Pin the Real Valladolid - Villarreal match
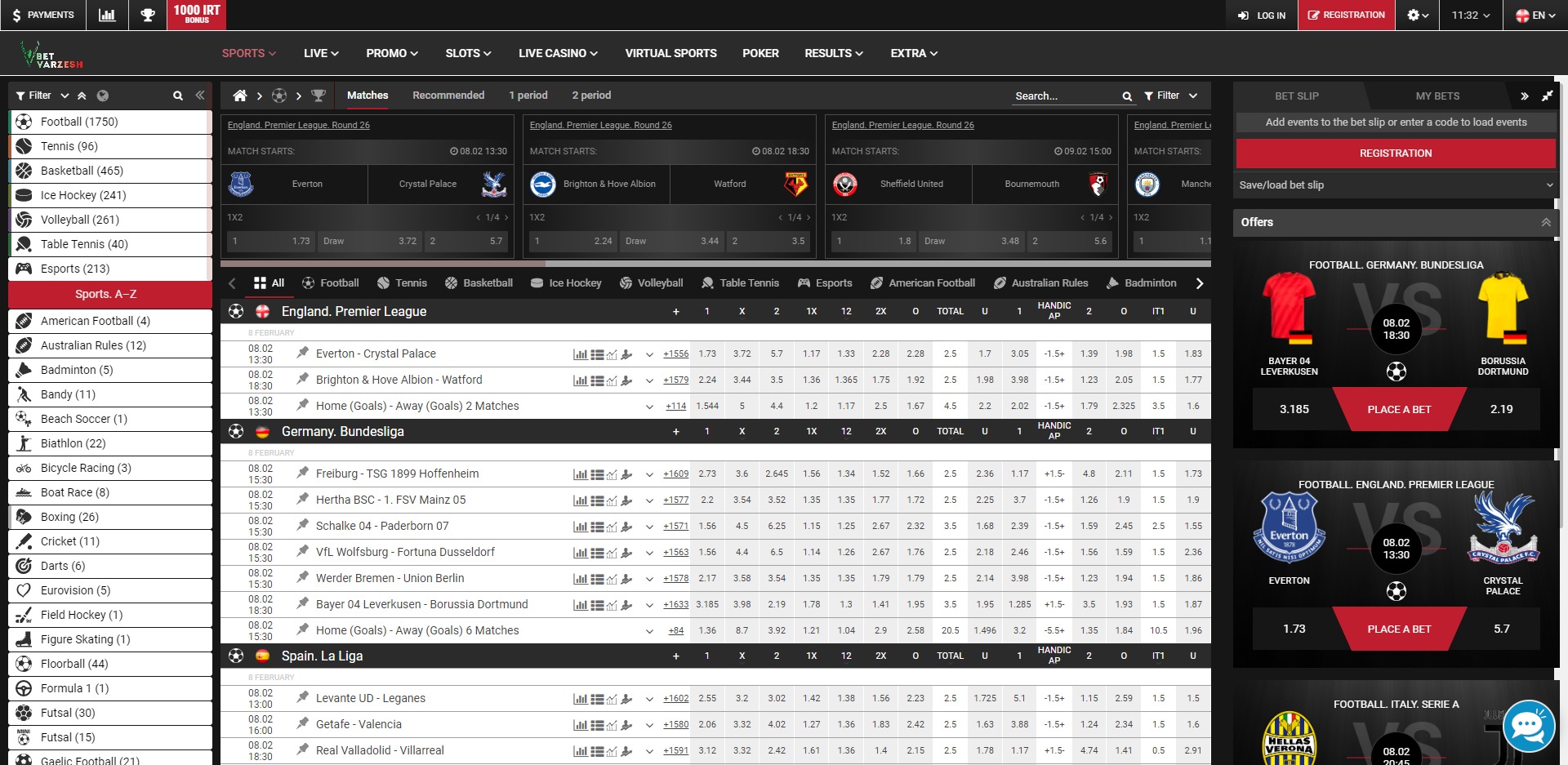This screenshot has width=1568, height=765. [302, 749]
